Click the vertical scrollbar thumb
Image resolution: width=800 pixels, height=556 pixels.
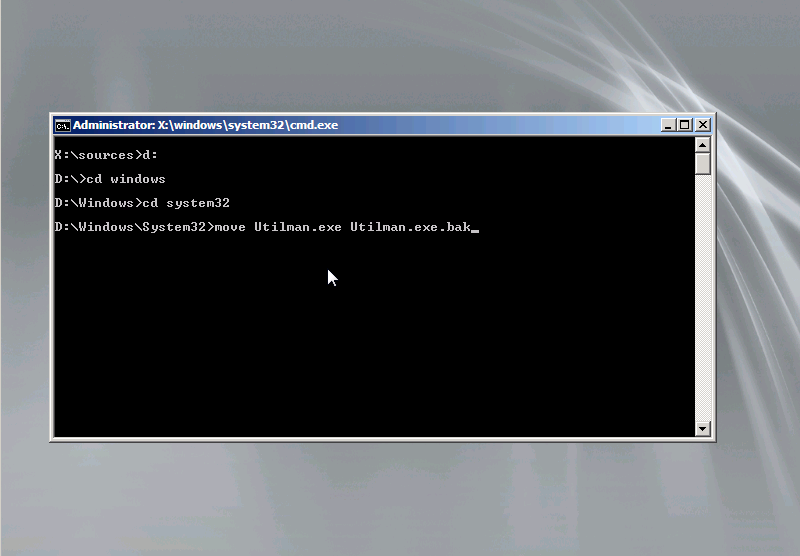[703, 164]
